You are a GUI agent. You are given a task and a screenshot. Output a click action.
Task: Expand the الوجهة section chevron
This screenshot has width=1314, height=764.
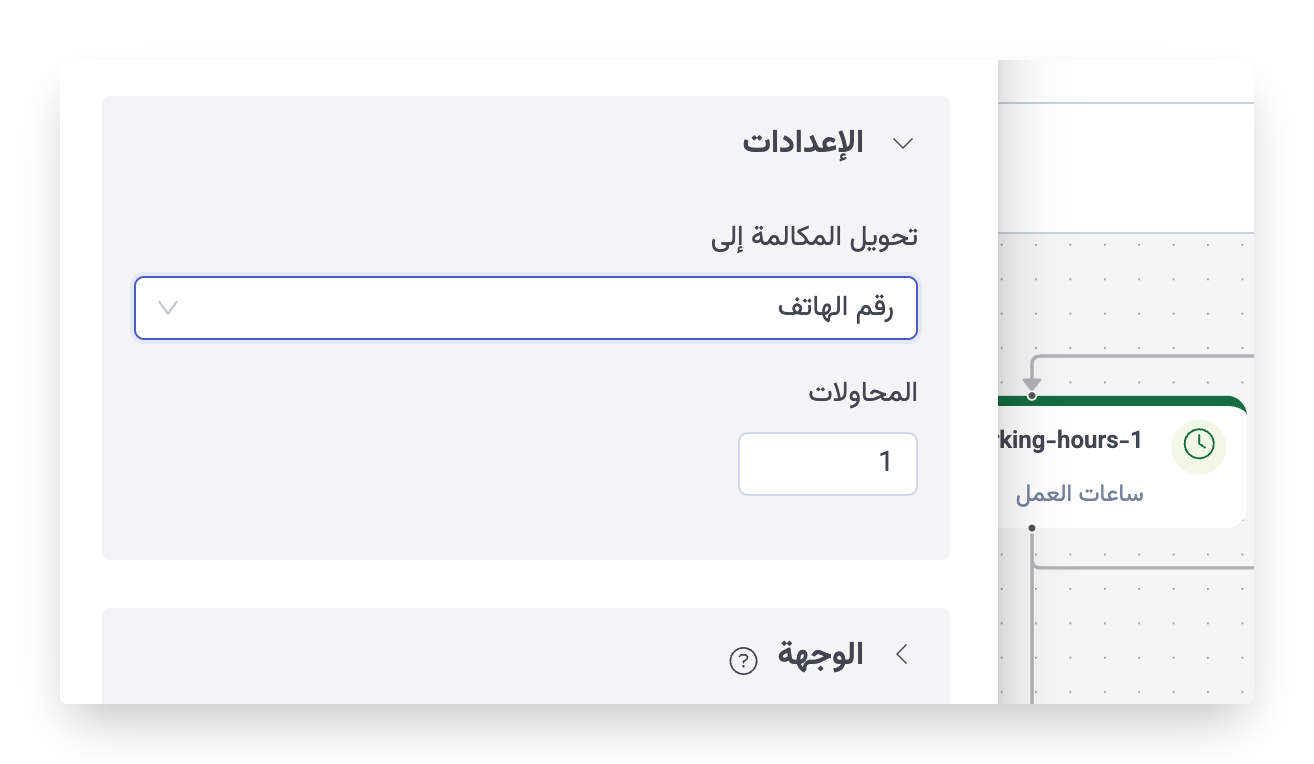click(902, 654)
